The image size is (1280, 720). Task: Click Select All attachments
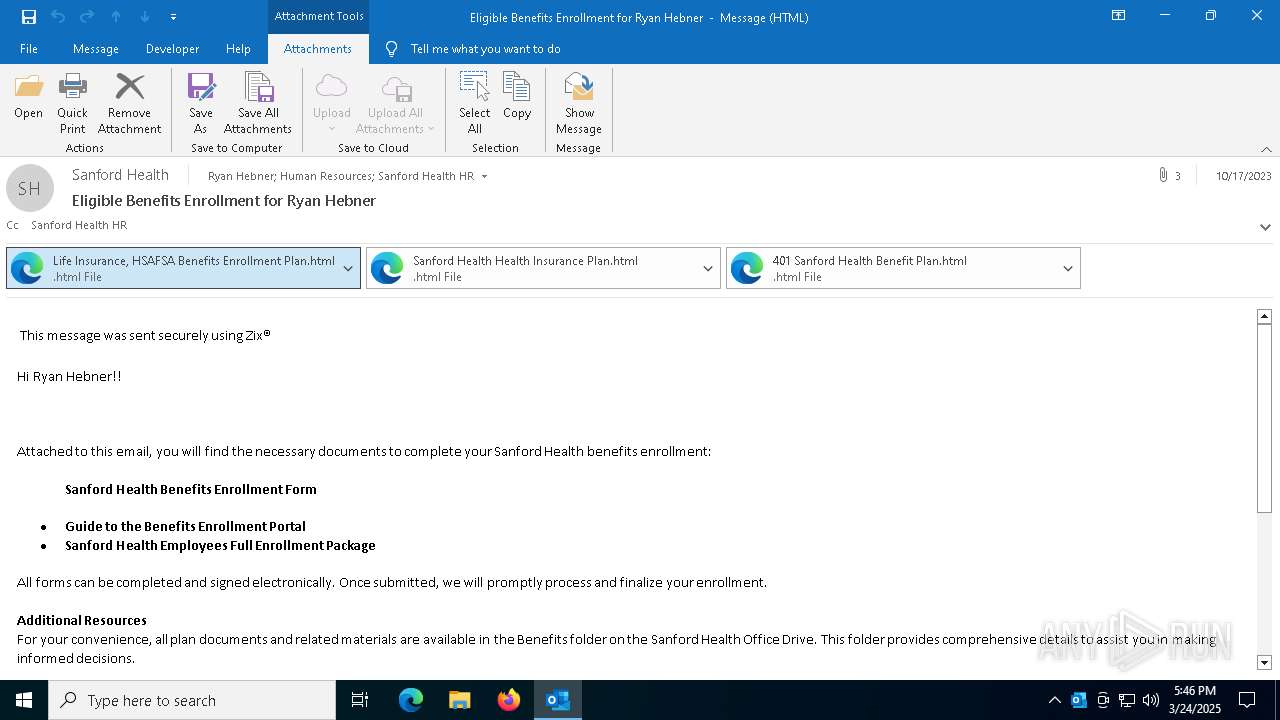coord(475,104)
